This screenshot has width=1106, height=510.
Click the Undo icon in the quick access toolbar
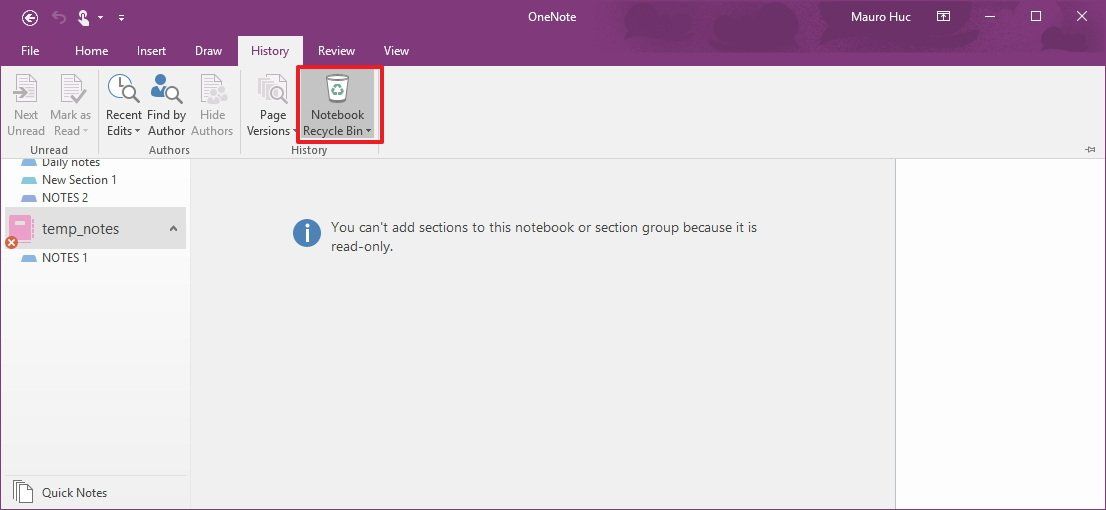point(59,17)
